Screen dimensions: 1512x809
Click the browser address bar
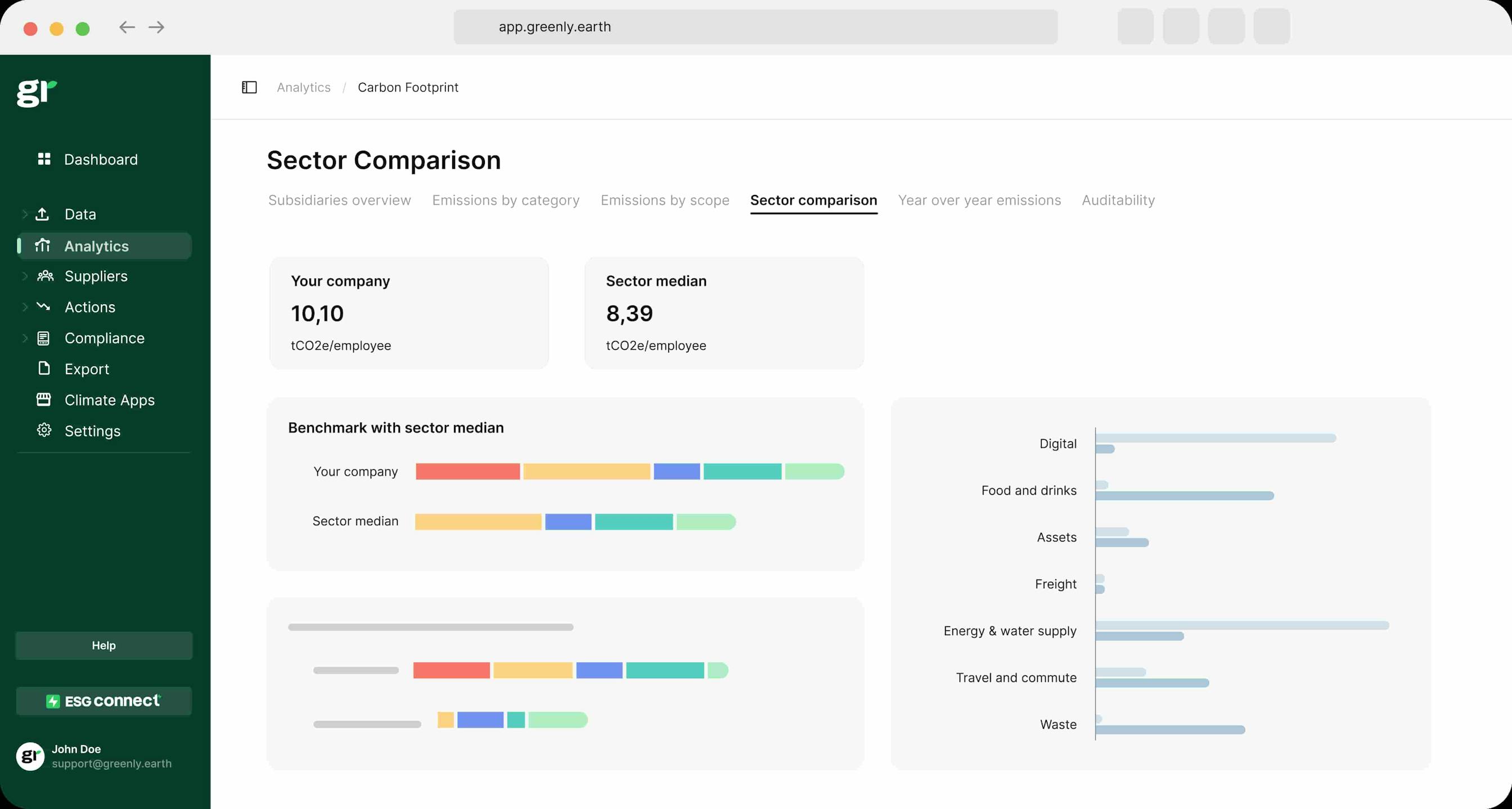[x=755, y=27]
